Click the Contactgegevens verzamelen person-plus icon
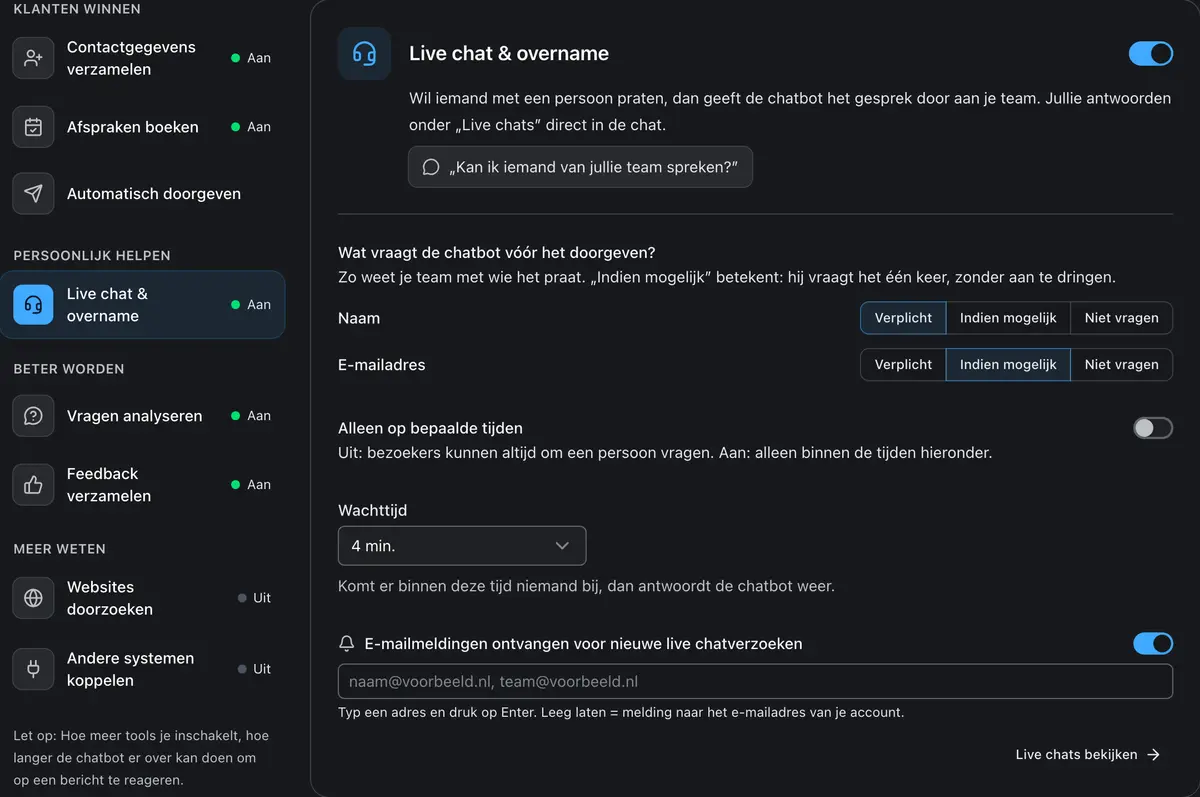Screen dimensions: 1200x797 [x=33, y=58]
